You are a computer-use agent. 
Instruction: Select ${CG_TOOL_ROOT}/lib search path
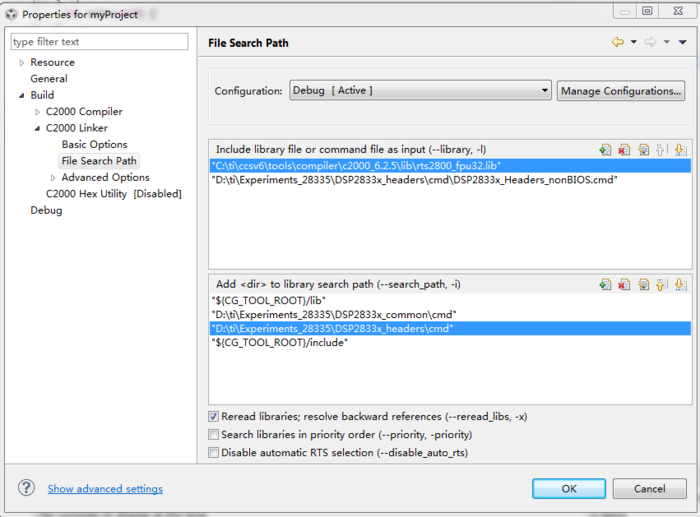pos(450,300)
